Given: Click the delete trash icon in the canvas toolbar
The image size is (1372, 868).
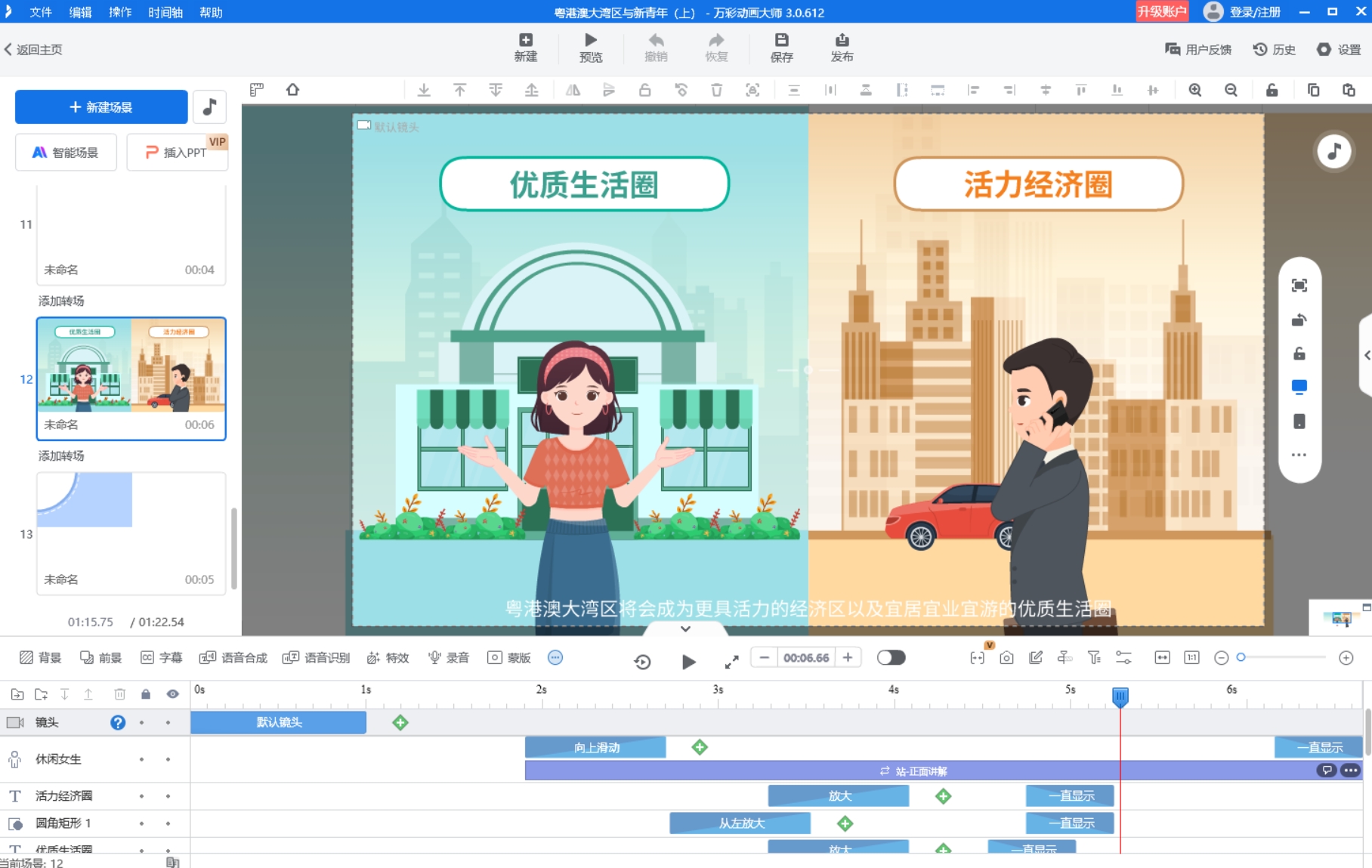Looking at the screenshot, I should [716, 90].
